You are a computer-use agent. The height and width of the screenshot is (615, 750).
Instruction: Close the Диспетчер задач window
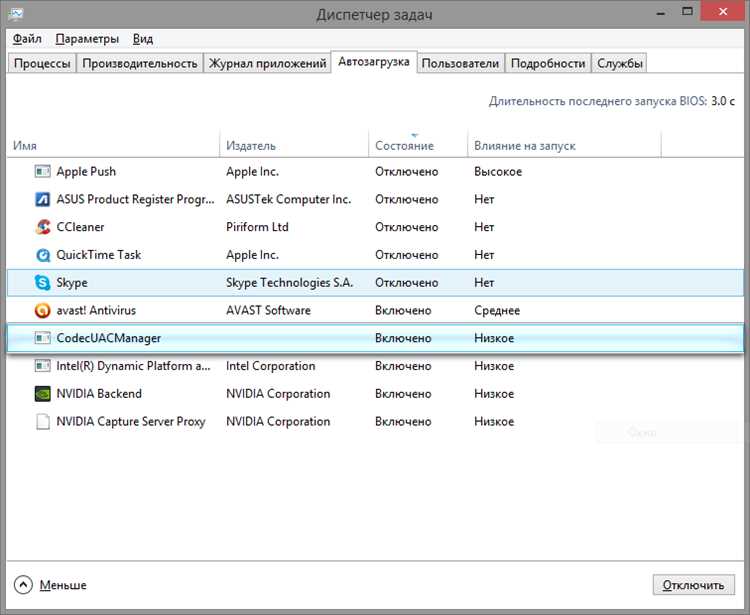(x=723, y=11)
